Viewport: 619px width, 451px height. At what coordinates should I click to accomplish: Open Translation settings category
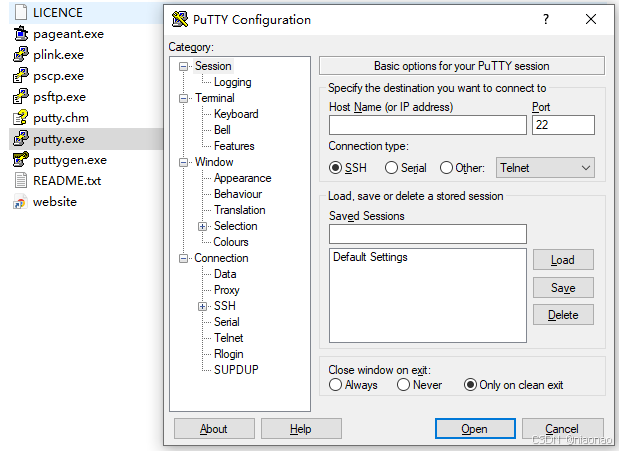(x=240, y=210)
